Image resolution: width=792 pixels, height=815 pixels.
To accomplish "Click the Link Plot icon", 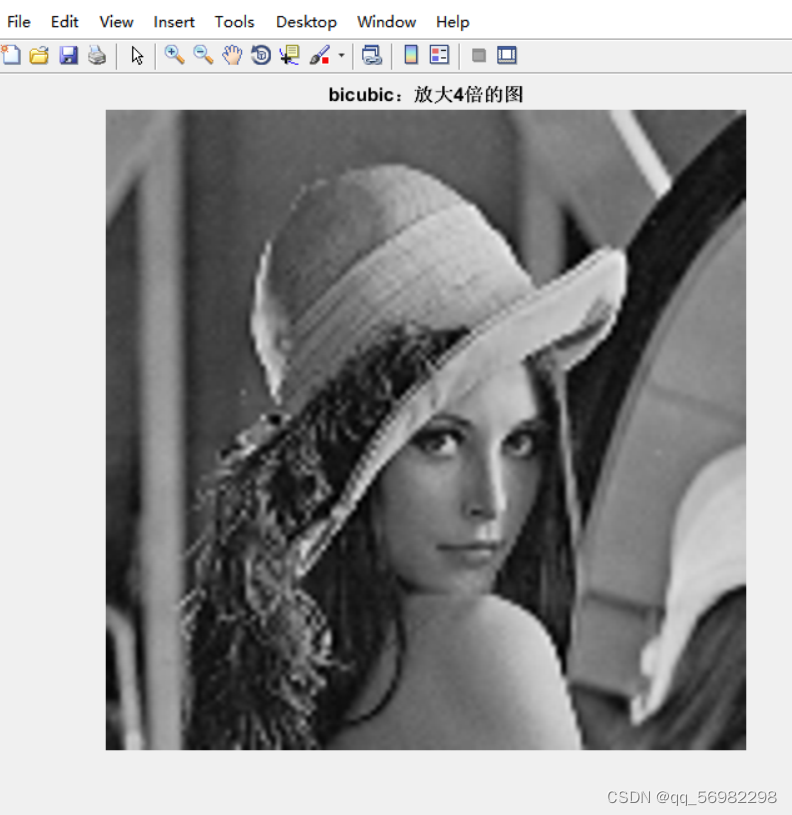I will pos(372,55).
